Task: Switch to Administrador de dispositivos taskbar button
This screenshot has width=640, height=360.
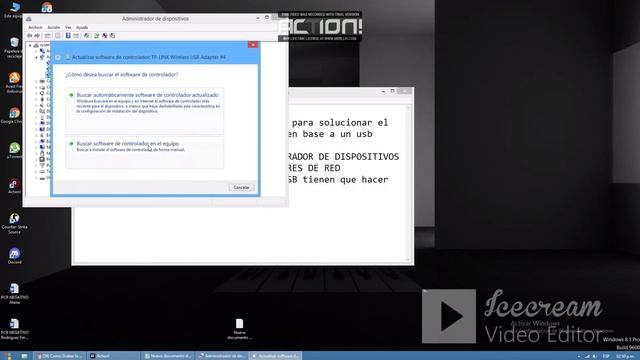Action: pos(222,356)
